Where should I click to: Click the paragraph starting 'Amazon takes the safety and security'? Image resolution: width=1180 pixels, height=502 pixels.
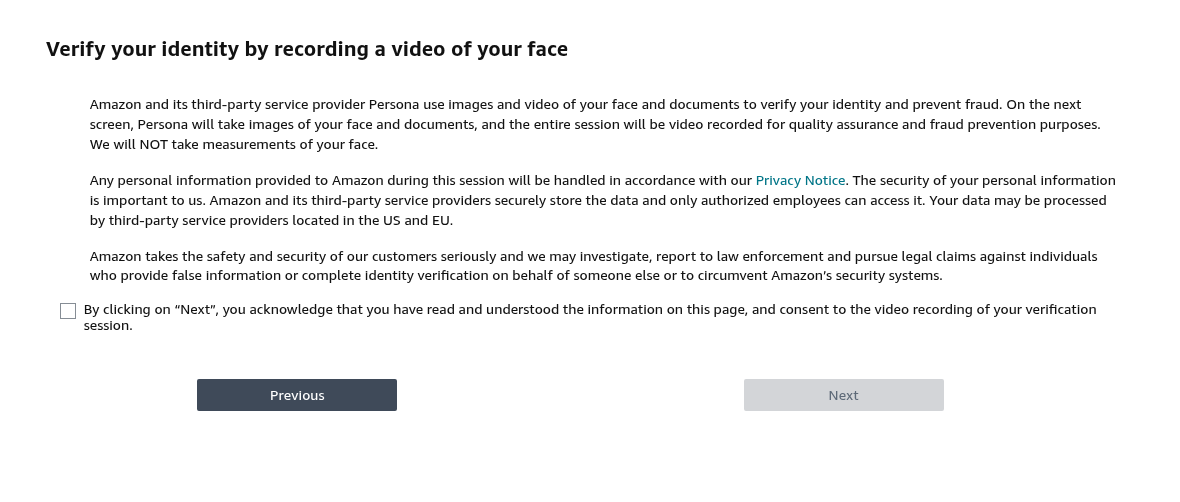point(594,266)
